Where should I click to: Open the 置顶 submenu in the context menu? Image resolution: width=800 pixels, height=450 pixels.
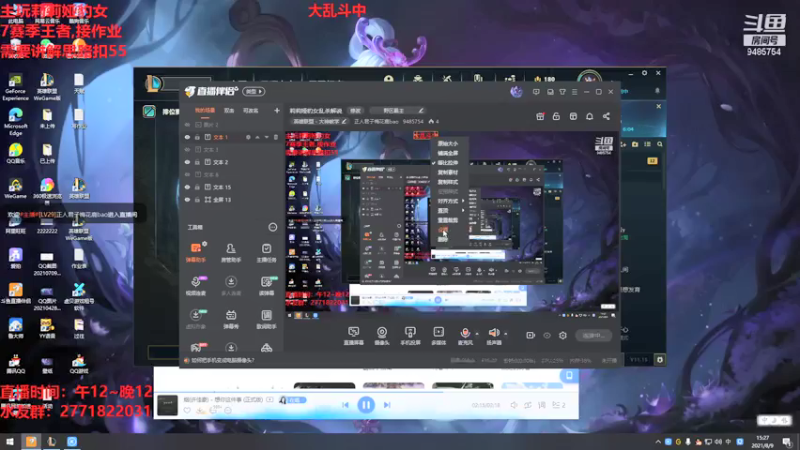[x=450, y=210]
